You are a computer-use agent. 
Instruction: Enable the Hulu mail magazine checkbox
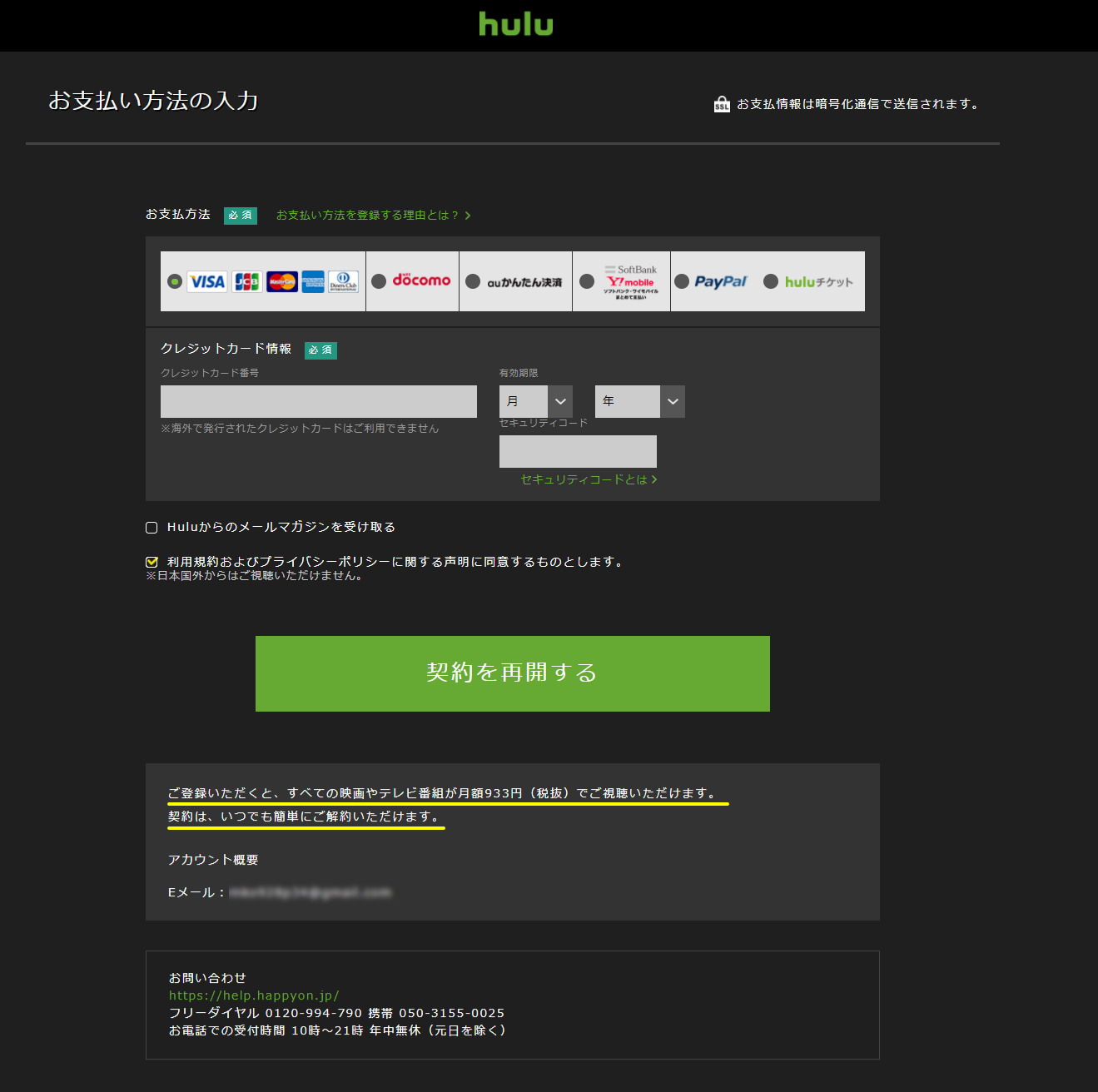click(152, 528)
